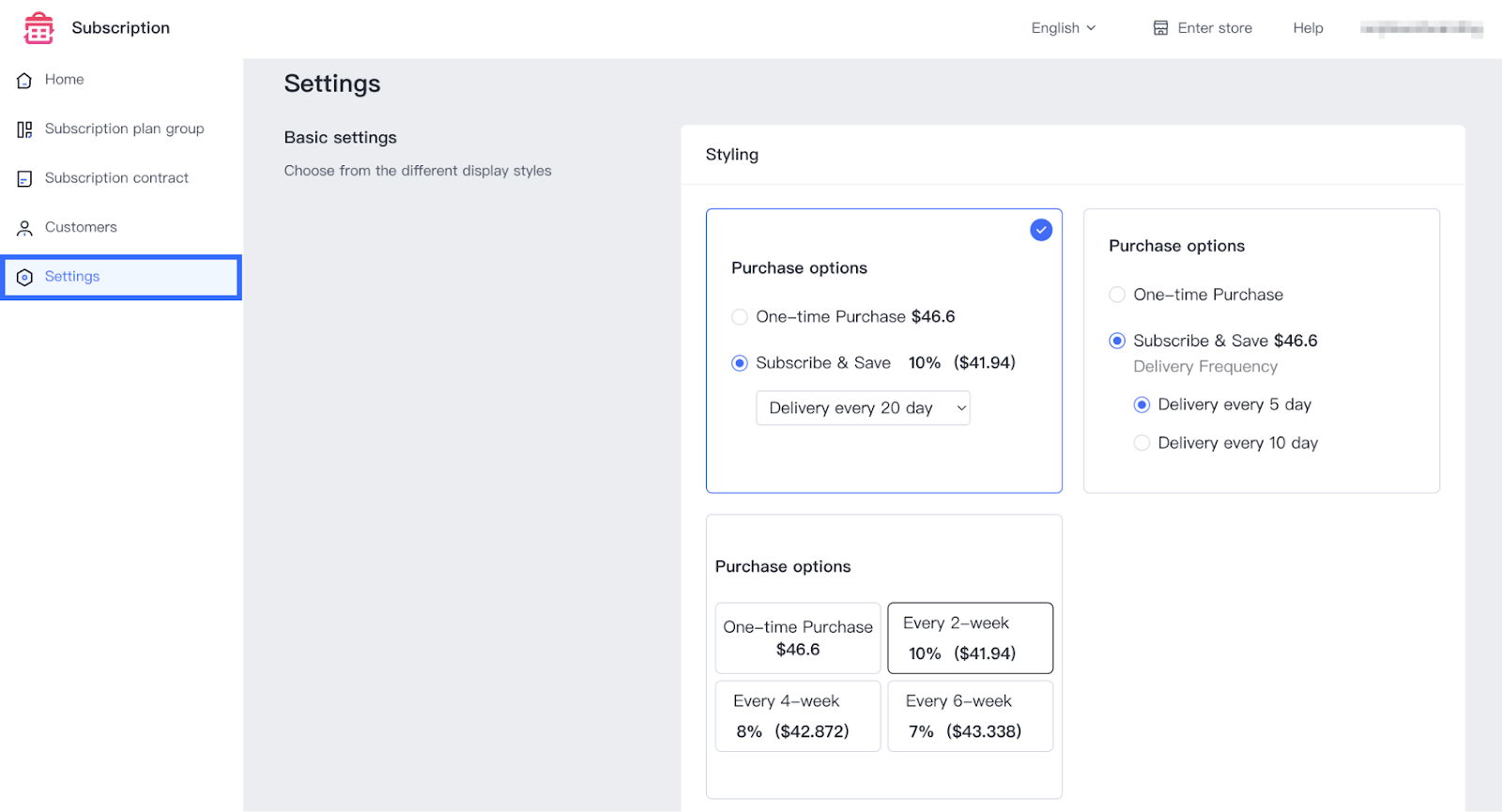Select the One-time Purchase $46.6 tile
Image resolution: width=1502 pixels, height=812 pixels.
click(x=798, y=638)
